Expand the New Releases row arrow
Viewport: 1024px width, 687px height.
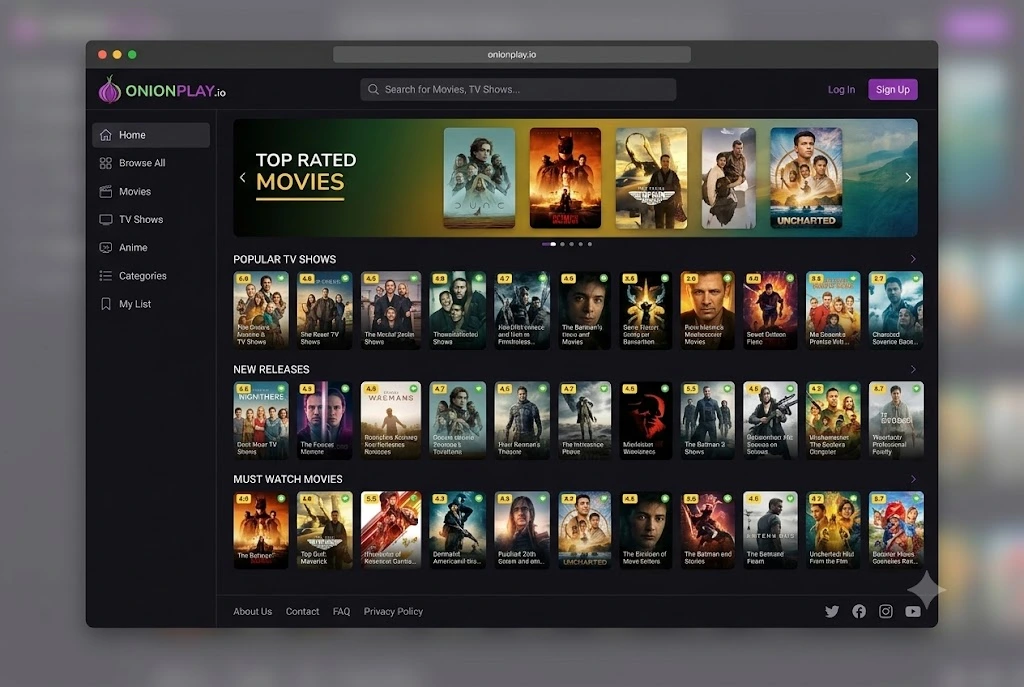coord(912,370)
